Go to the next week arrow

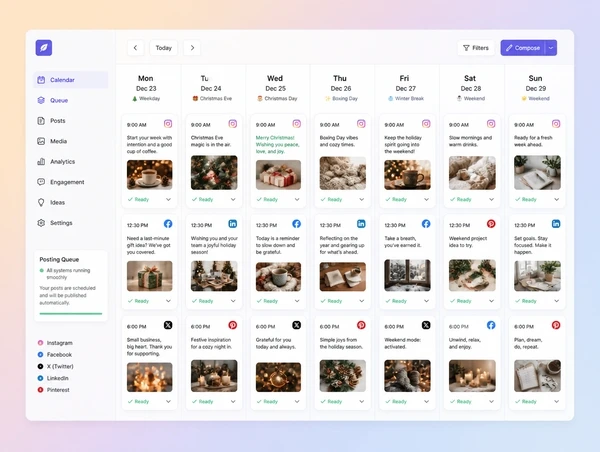point(192,48)
